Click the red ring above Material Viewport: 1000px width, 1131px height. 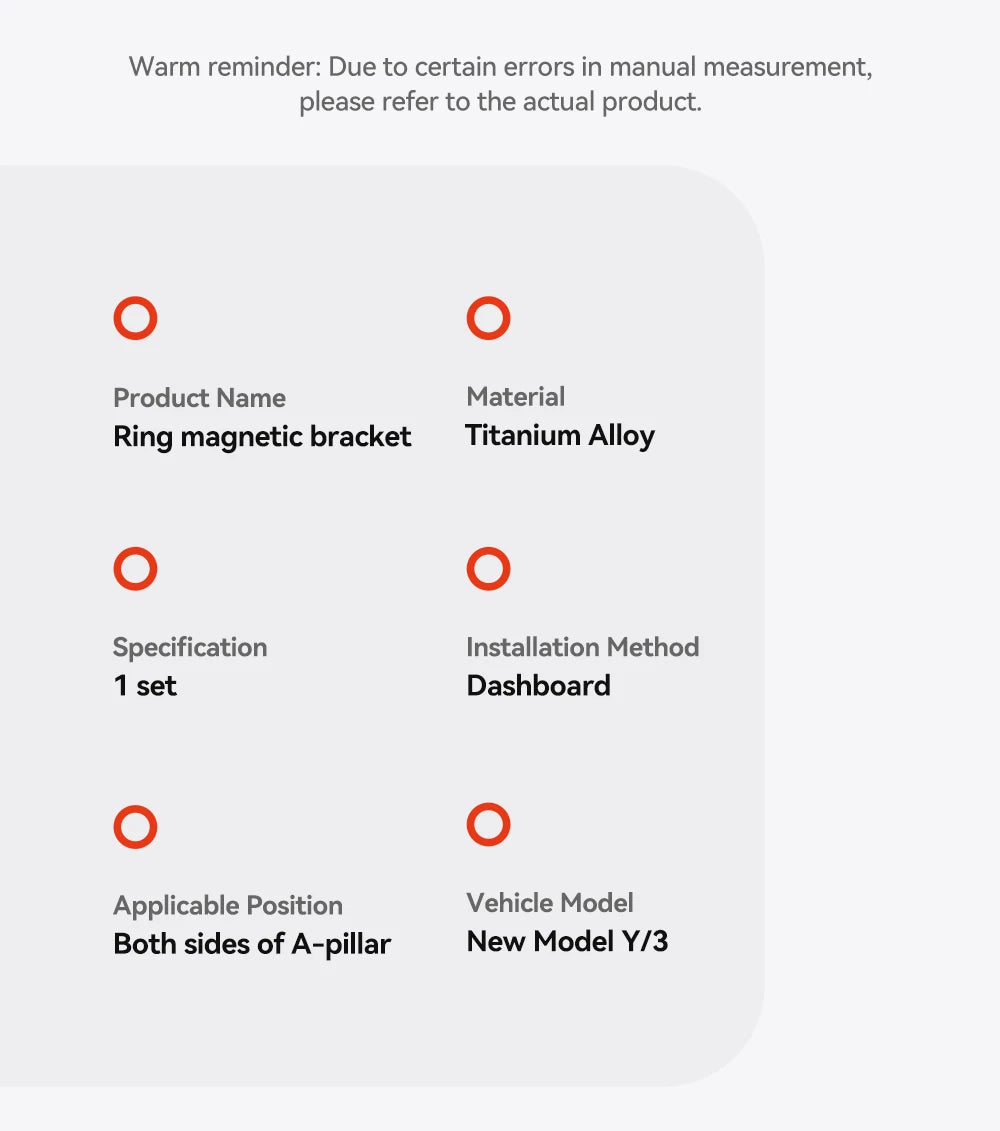pos(488,319)
